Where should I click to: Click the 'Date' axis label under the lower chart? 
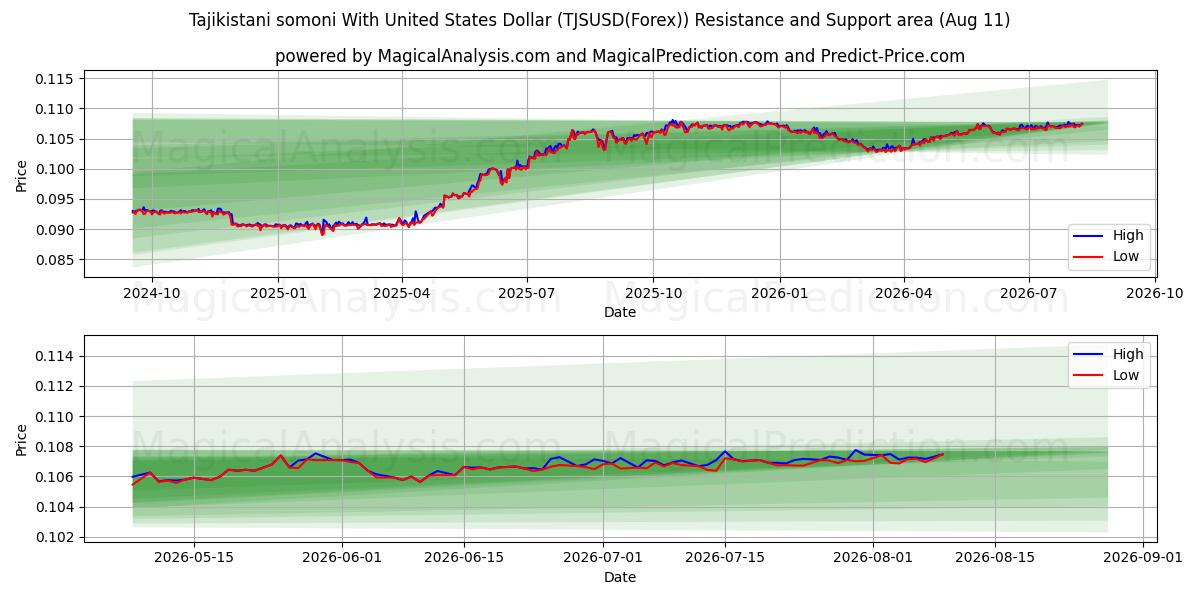620,577
